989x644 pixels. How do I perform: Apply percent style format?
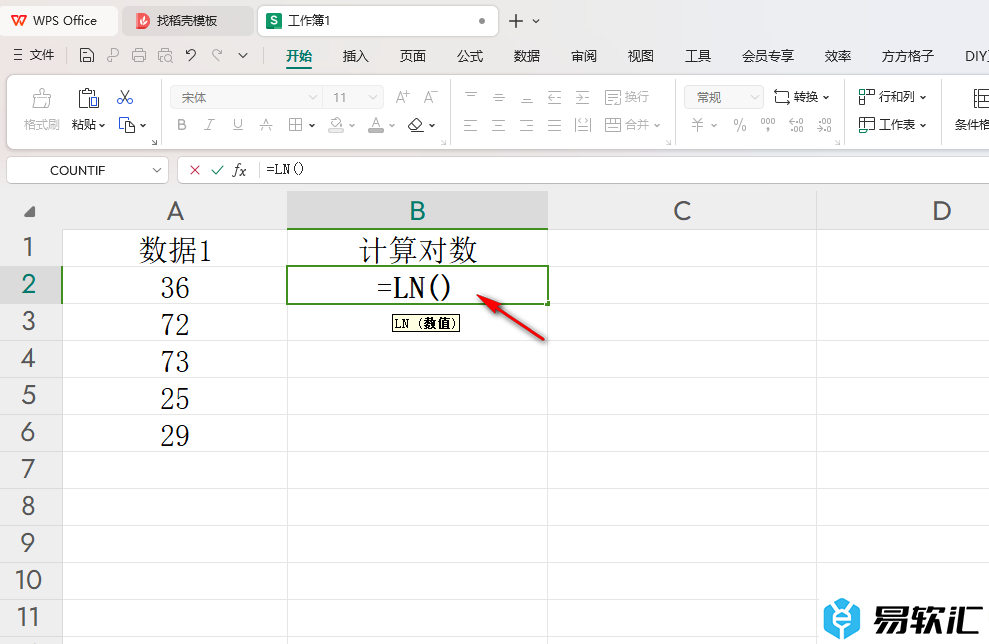pos(740,125)
